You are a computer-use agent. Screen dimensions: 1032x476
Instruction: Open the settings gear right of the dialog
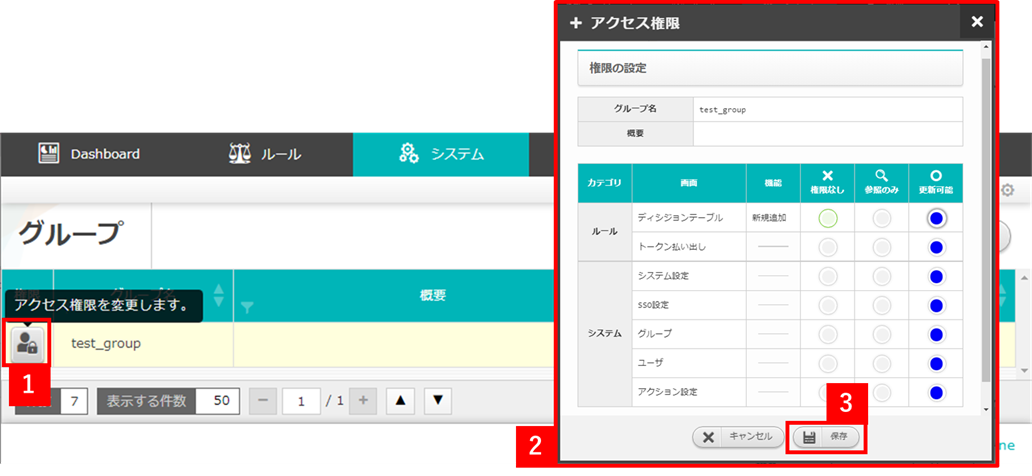point(1007,190)
